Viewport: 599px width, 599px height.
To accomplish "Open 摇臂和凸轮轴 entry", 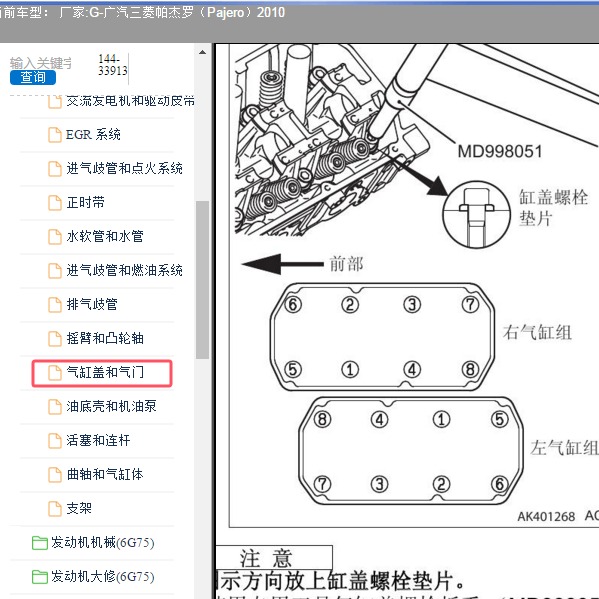I will click(x=105, y=338).
